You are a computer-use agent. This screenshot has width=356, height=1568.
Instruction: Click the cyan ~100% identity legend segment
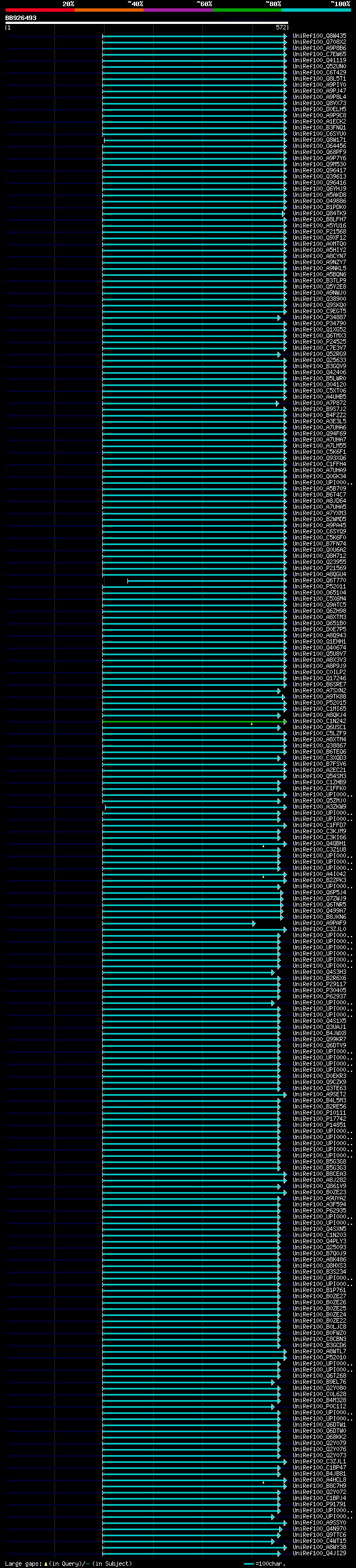tap(317, 10)
